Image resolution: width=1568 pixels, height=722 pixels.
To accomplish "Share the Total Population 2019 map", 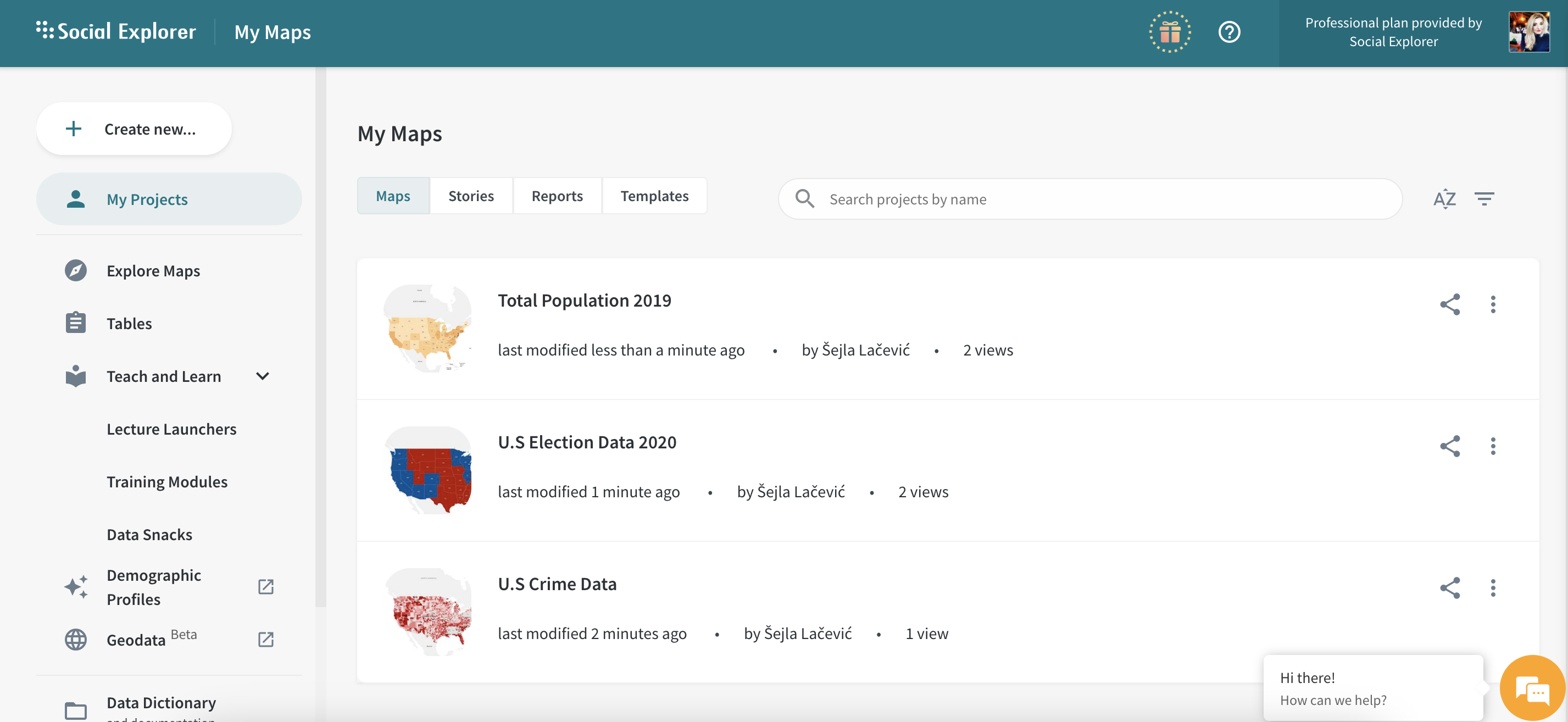I will coord(1449,304).
